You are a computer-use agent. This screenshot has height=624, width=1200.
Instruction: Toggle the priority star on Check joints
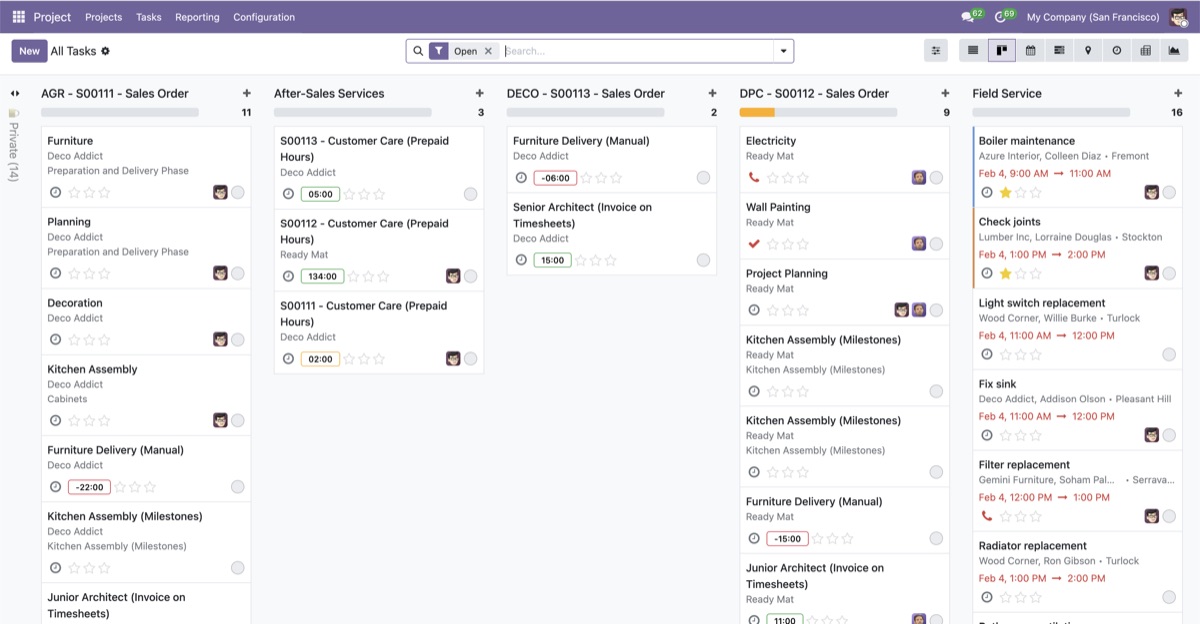tap(1006, 273)
